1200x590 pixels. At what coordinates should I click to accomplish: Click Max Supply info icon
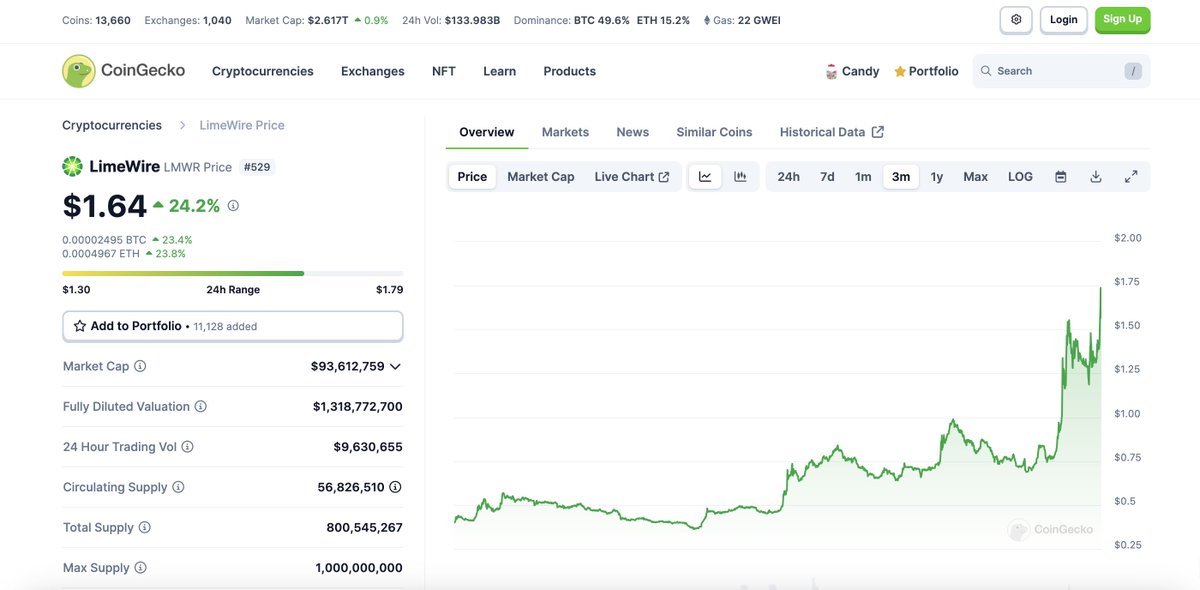pyautogui.click(x=140, y=568)
